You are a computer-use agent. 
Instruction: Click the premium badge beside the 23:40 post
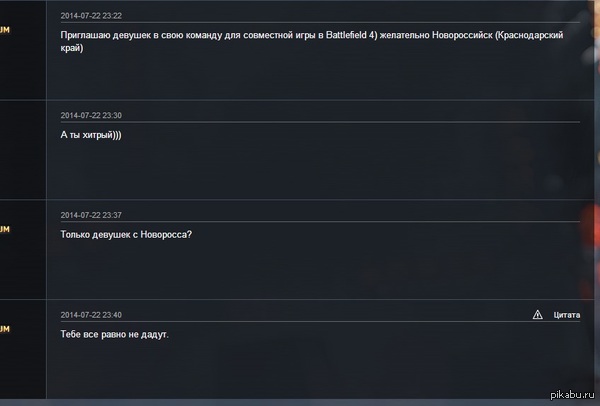coord(5,329)
